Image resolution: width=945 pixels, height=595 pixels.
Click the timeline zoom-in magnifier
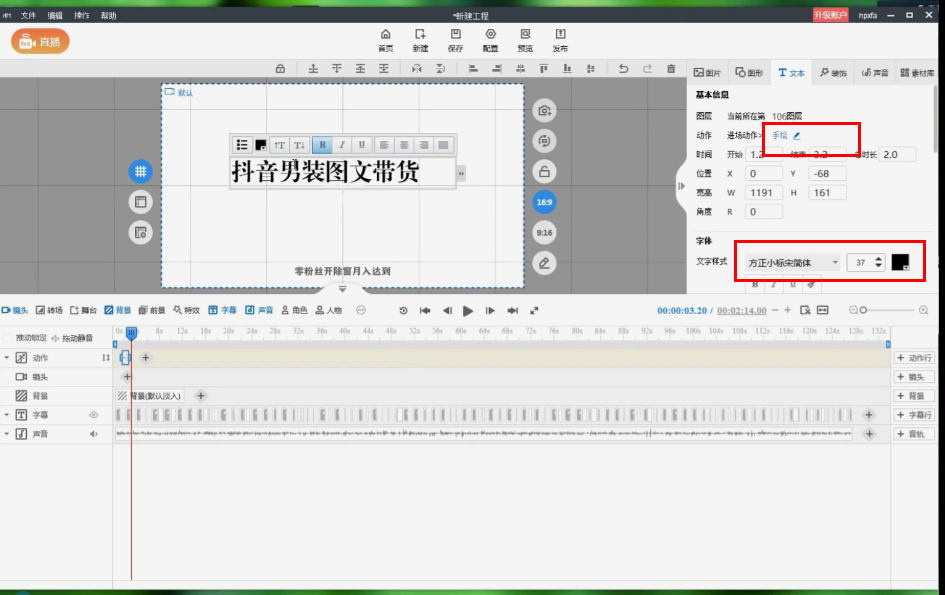point(923,310)
